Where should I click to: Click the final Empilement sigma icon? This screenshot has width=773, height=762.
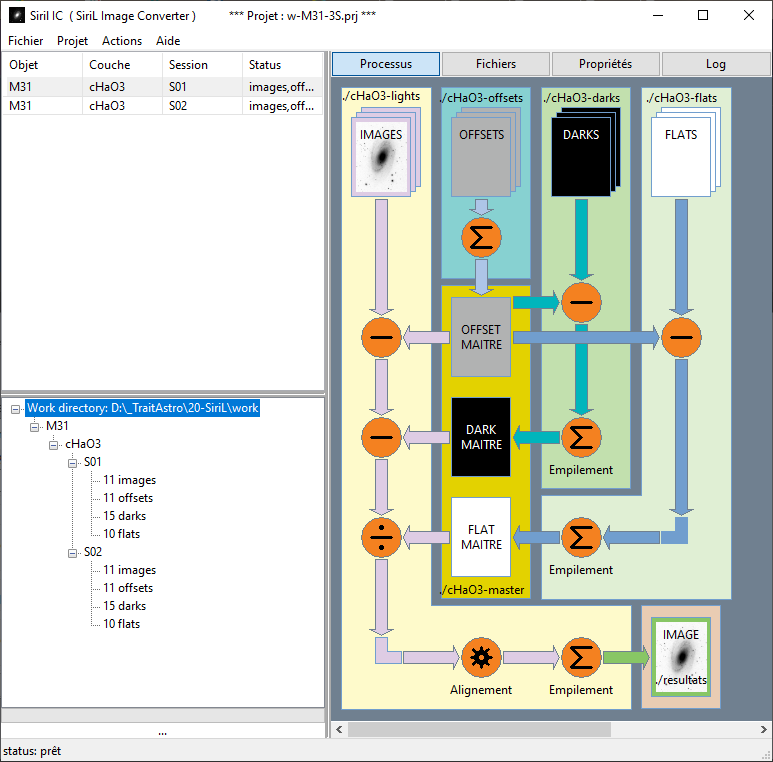tap(581, 658)
